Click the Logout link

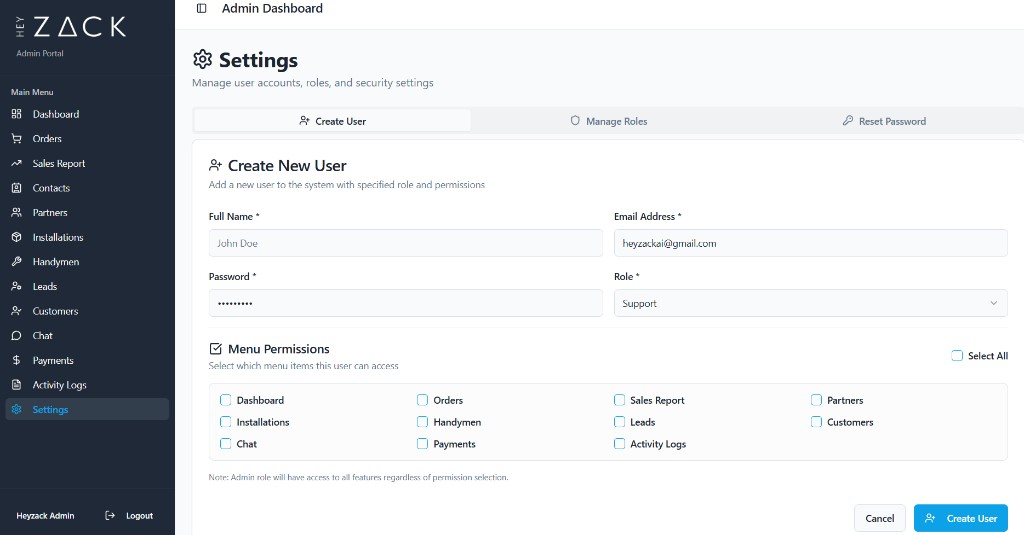click(x=129, y=515)
